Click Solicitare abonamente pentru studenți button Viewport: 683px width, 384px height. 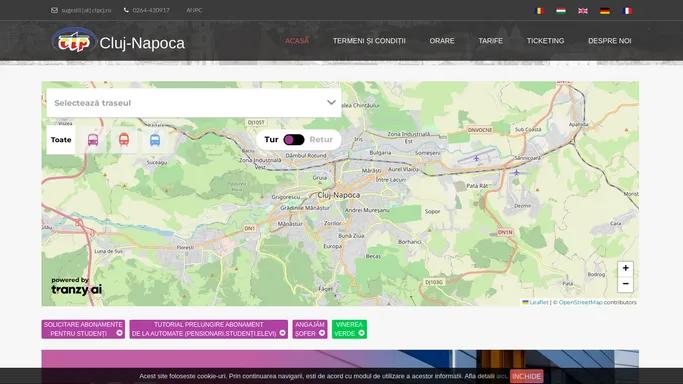tap(83, 329)
